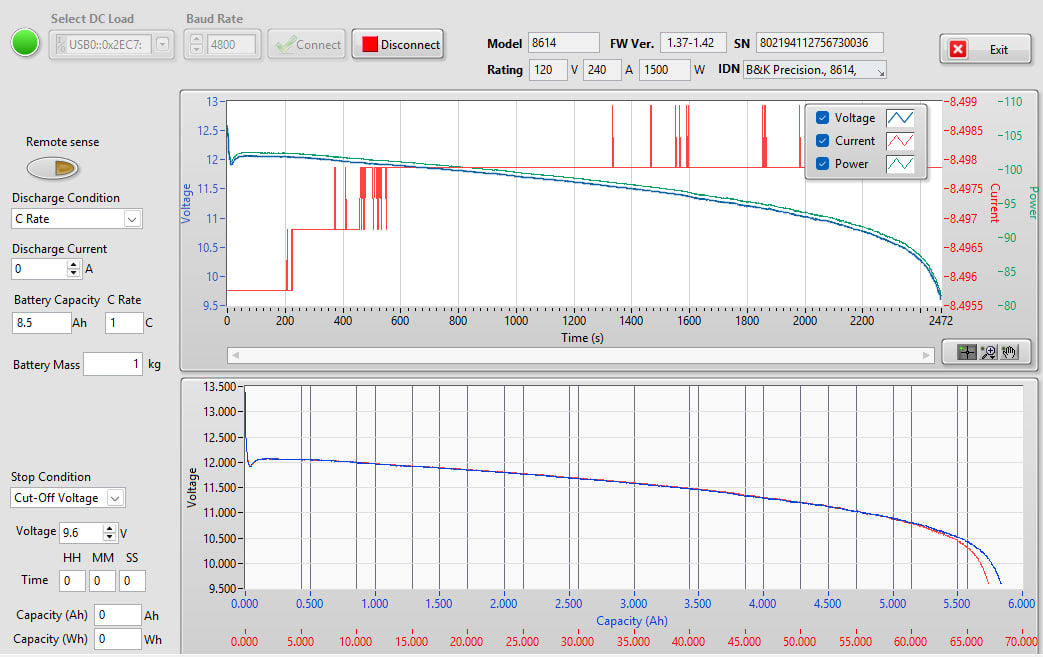Uncheck the Current plot checkbox

click(x=822, y=141)
